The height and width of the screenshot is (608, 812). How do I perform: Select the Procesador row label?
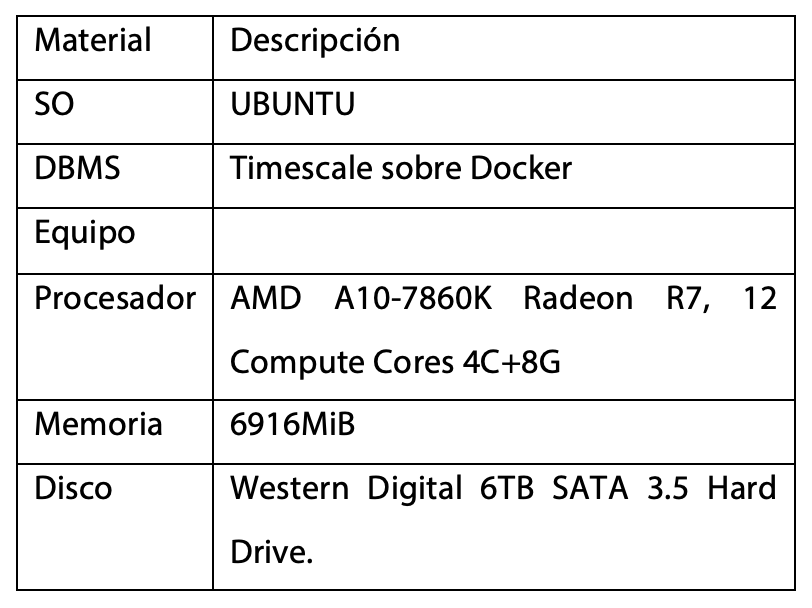(x=115, y=298)
